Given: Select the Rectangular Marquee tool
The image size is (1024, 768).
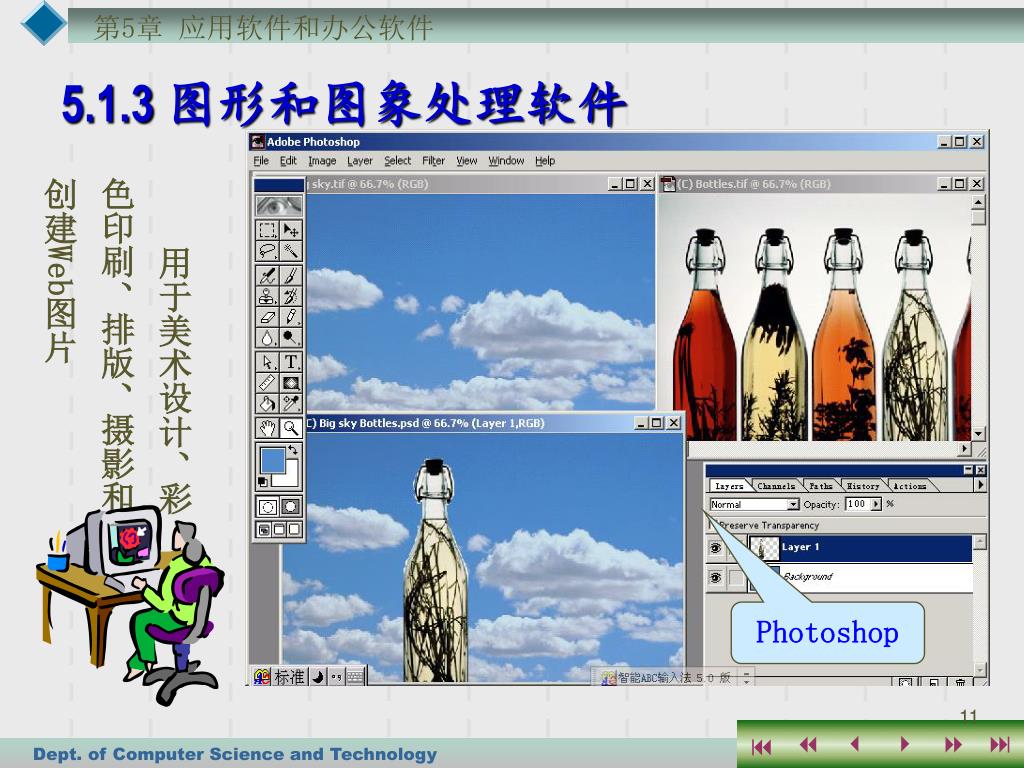Looking at the screenshot, I should pyautogui.click(x=267, y=231).
